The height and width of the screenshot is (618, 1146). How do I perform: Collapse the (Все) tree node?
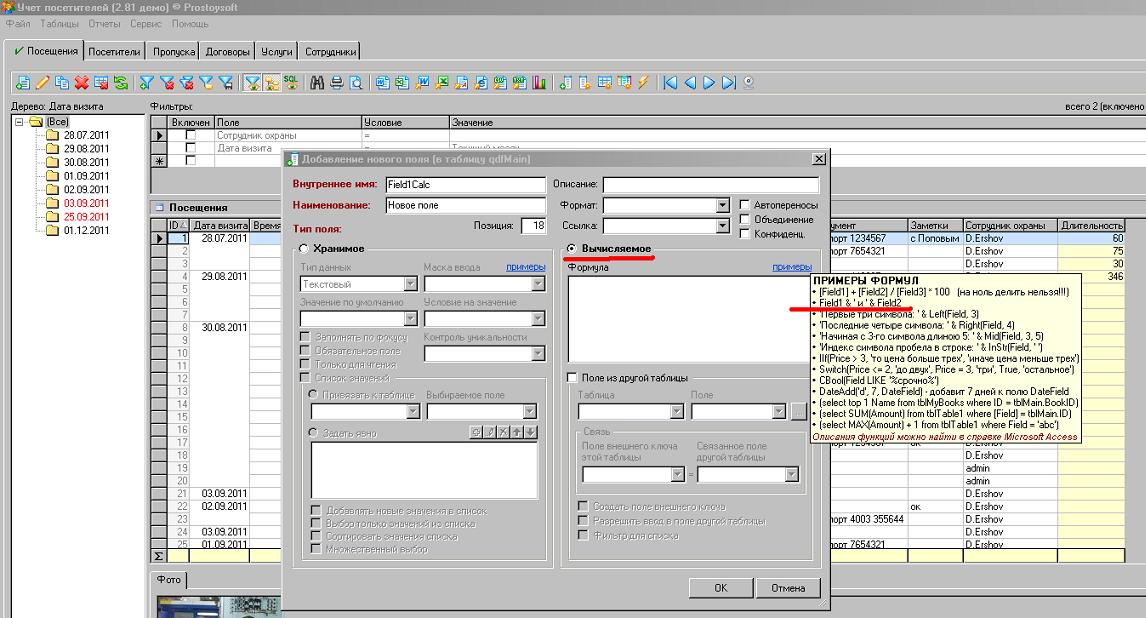click(20, 122)
